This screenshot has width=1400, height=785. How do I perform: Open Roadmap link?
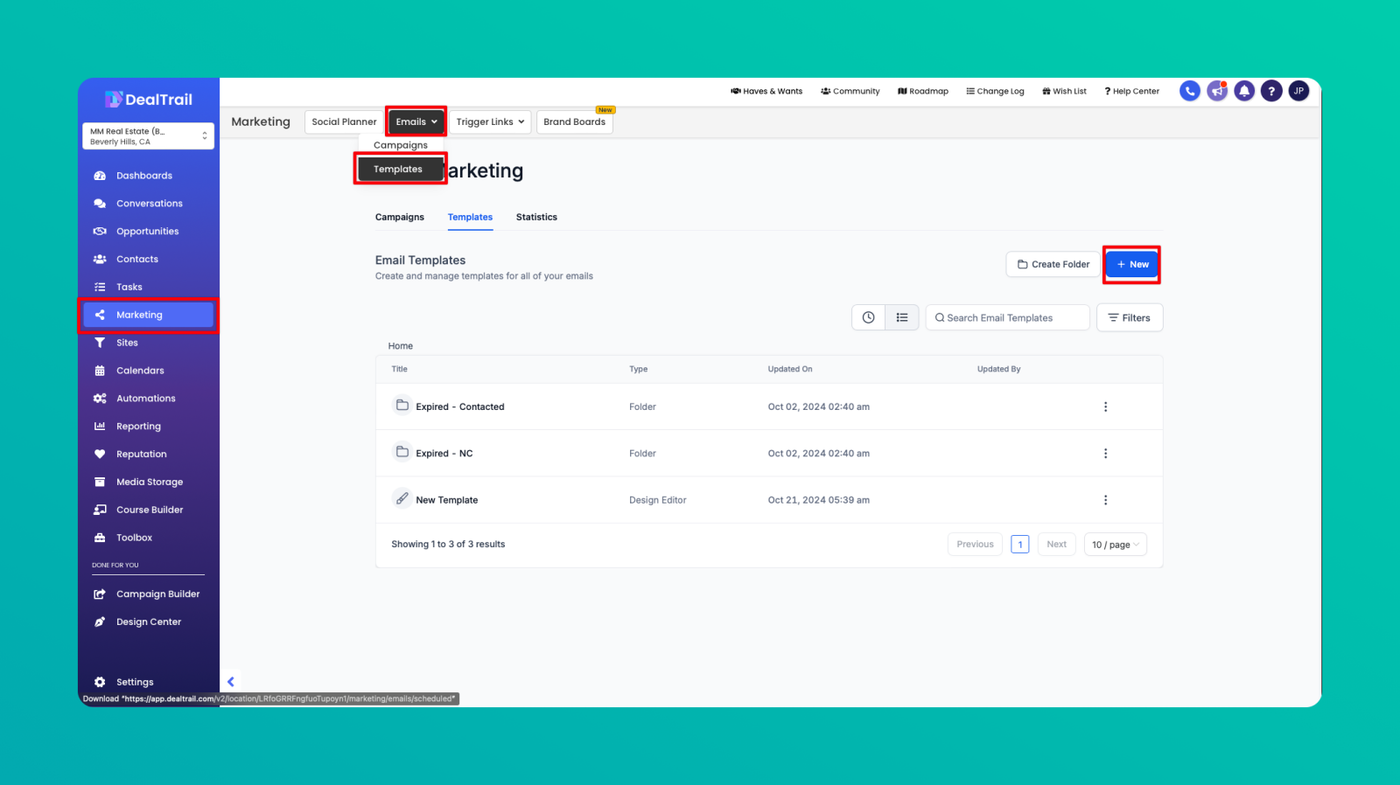coord(923,91)
